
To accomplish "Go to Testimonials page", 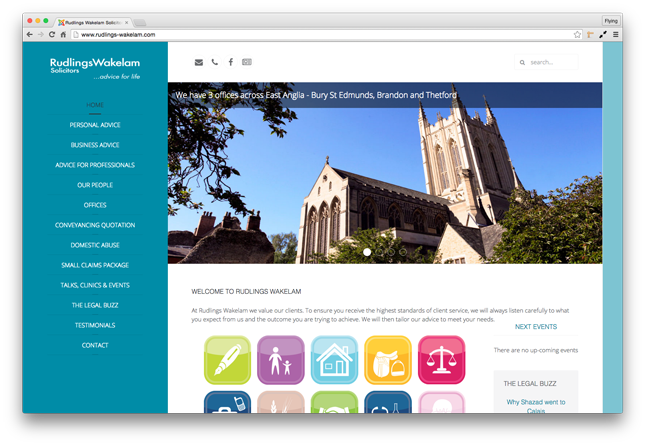I will coord(95,325).
